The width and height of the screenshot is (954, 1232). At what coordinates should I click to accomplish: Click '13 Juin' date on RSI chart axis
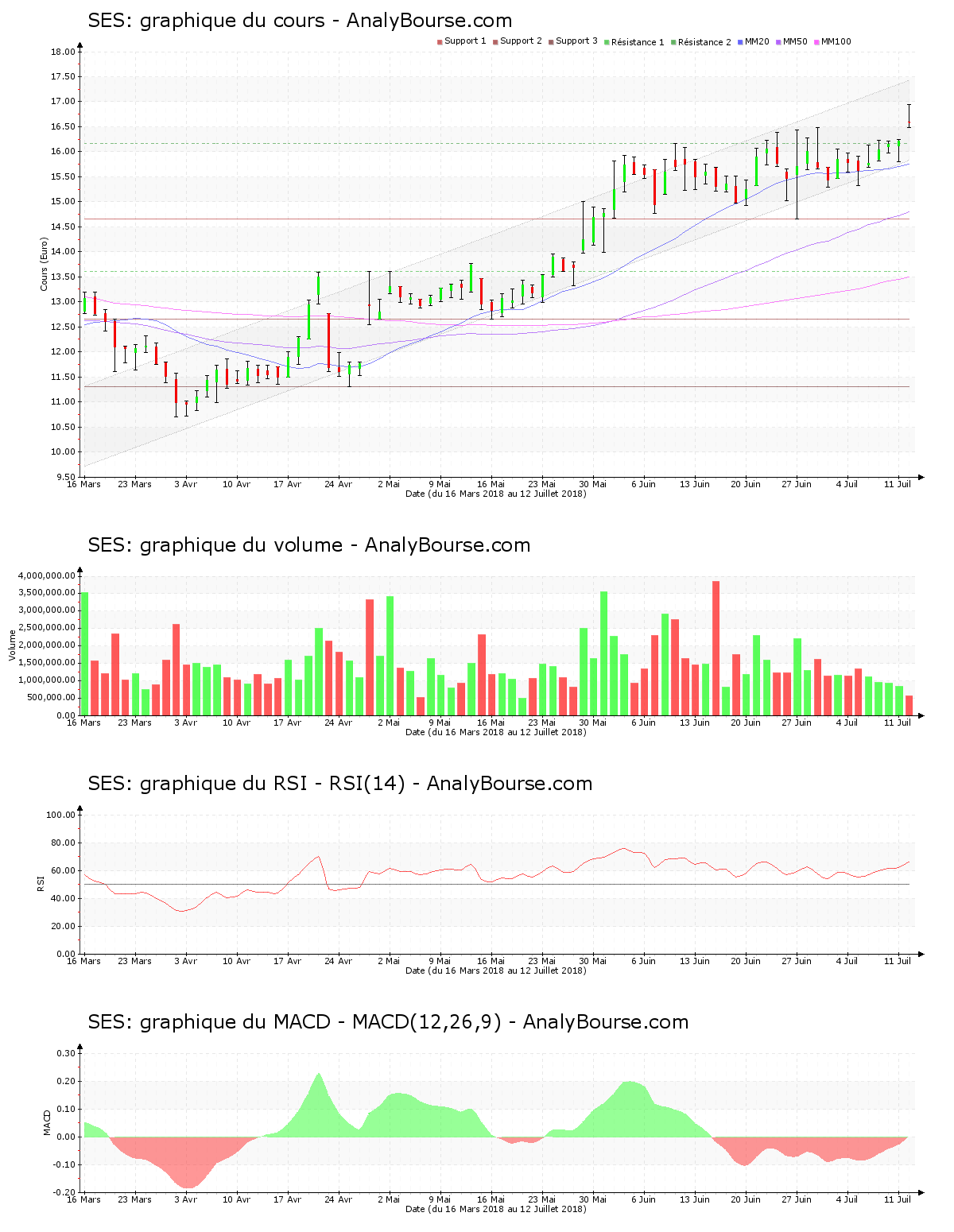tap(695, 961)
